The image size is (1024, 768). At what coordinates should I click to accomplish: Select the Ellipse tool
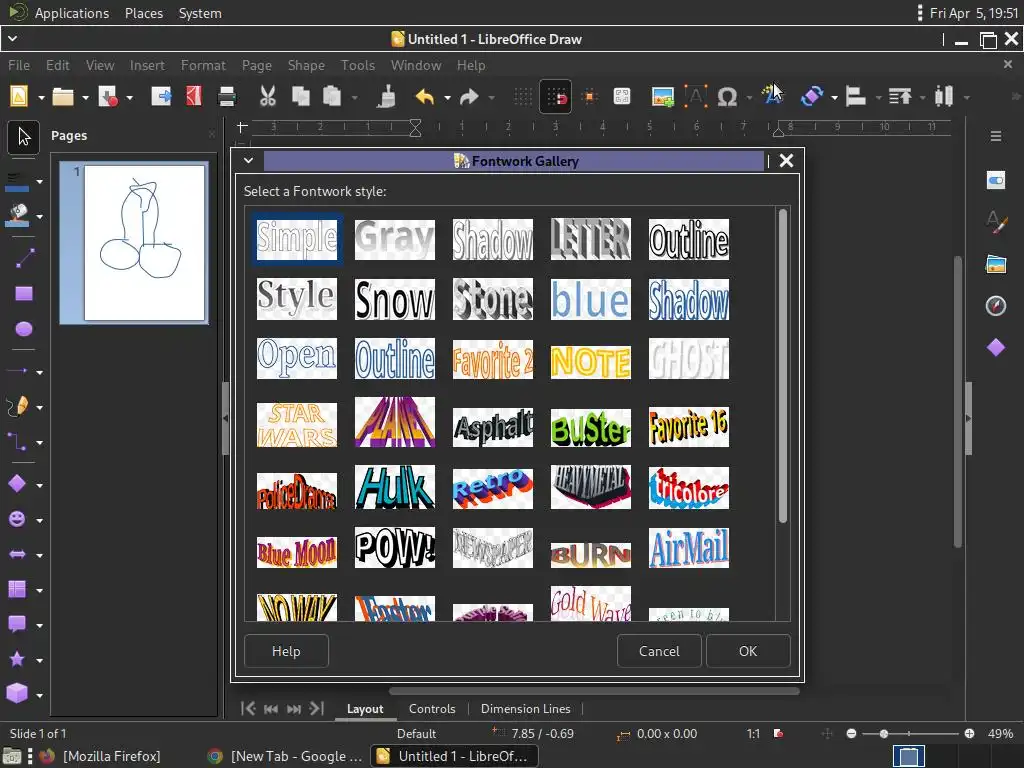(24, 328)
